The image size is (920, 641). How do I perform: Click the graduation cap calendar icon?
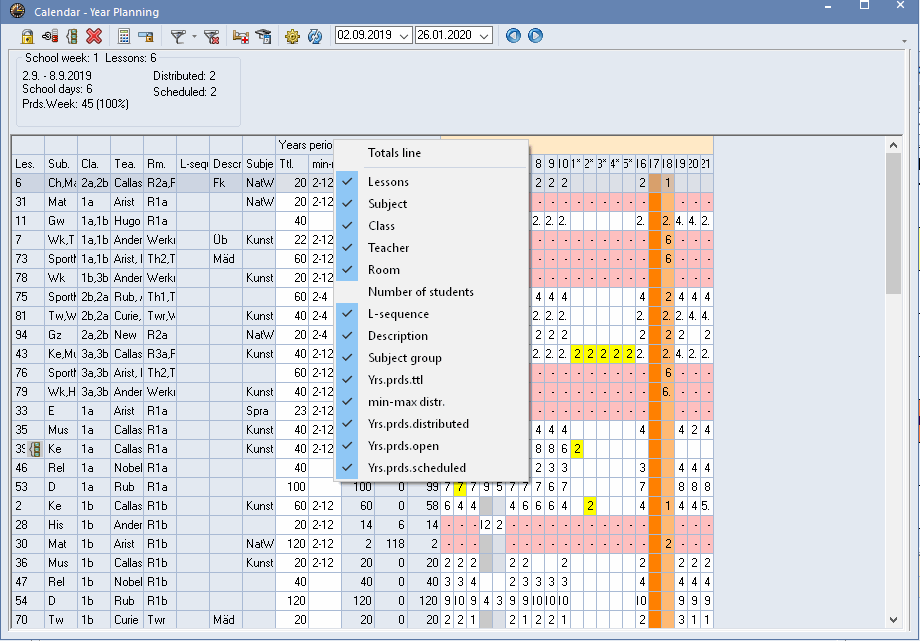[x=263, y=36]
